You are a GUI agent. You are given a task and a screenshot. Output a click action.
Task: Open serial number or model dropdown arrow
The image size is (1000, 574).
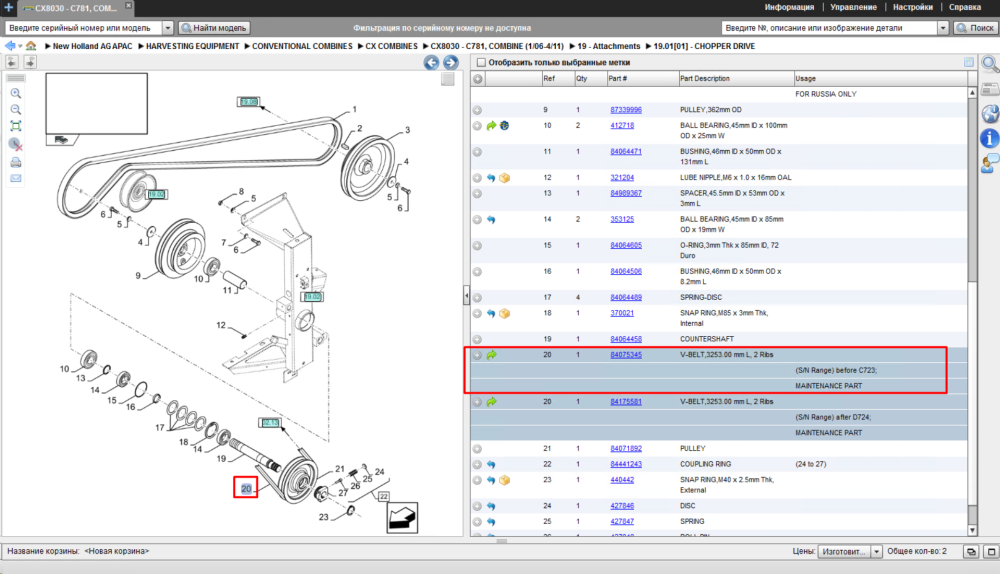click(x=168, y=28)
